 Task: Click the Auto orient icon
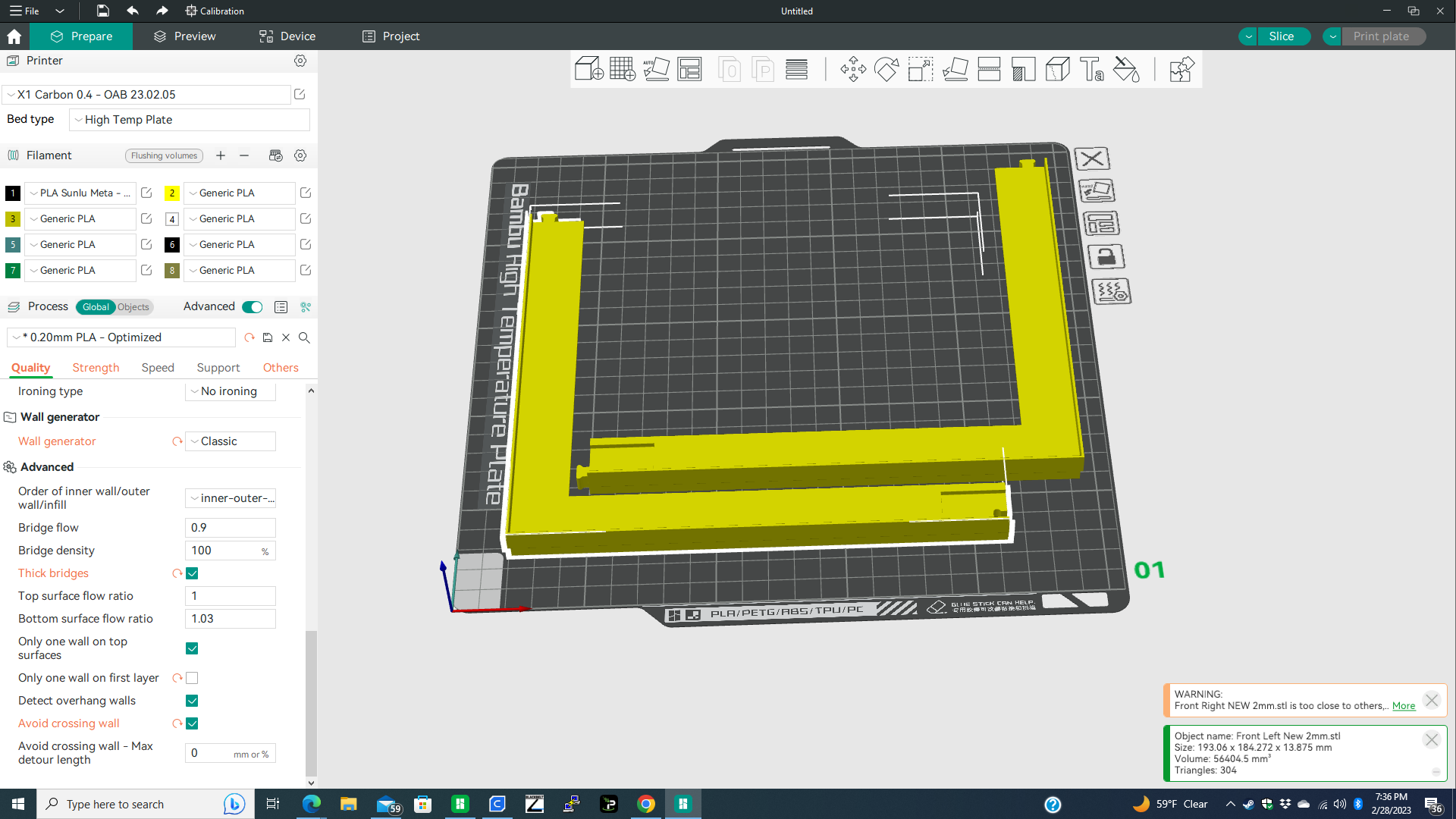(x=656, y=69)
